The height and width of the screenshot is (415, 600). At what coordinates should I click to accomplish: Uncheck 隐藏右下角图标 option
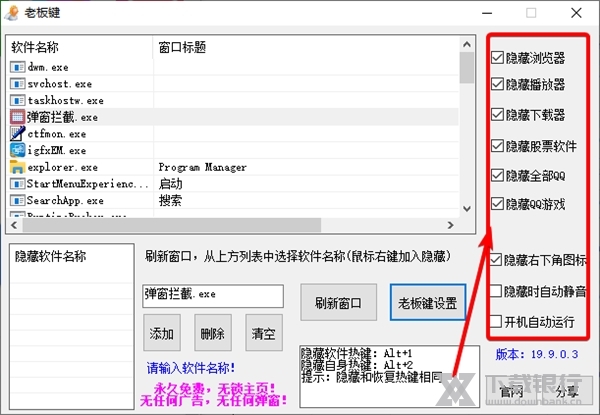[496, 260]
